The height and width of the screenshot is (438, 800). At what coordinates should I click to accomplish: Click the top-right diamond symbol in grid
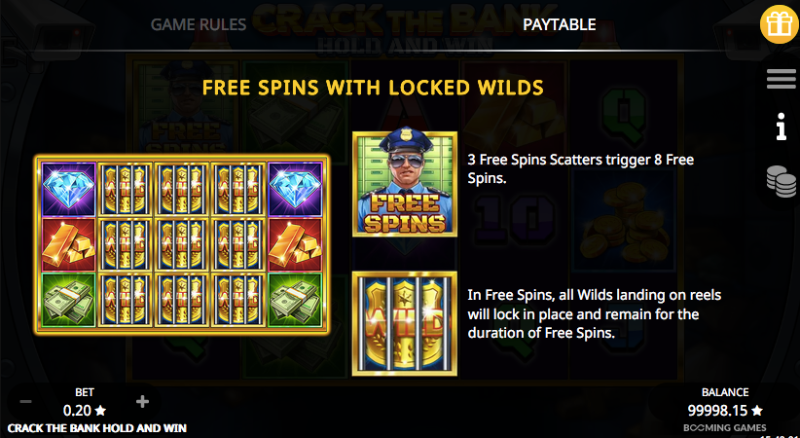coord(295,188)
